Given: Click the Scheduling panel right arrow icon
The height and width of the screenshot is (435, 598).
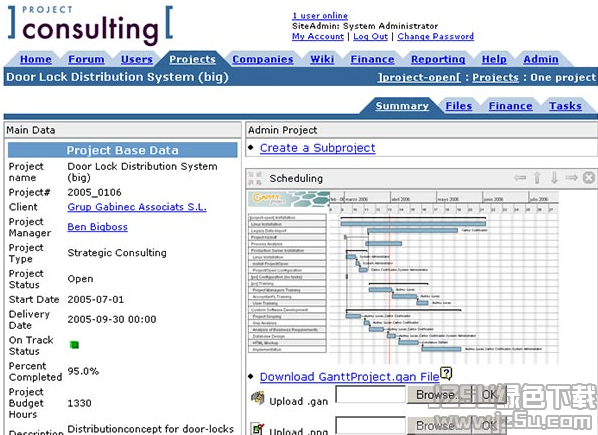Looking at the screenshot, I should pos(571,178).
